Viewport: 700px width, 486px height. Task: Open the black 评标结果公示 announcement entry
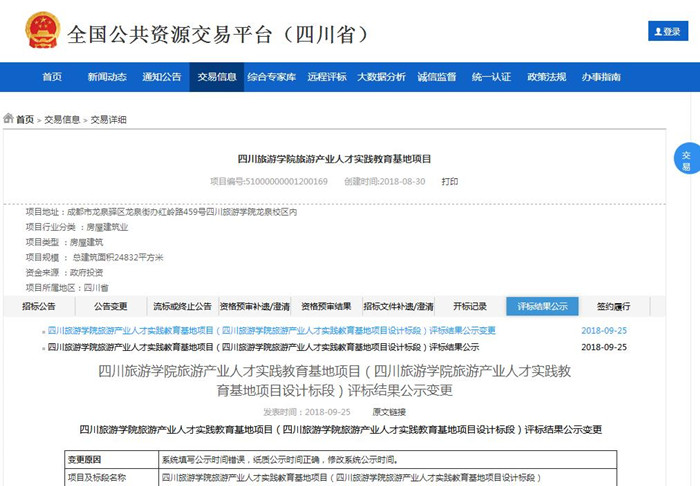coord(263,347)
